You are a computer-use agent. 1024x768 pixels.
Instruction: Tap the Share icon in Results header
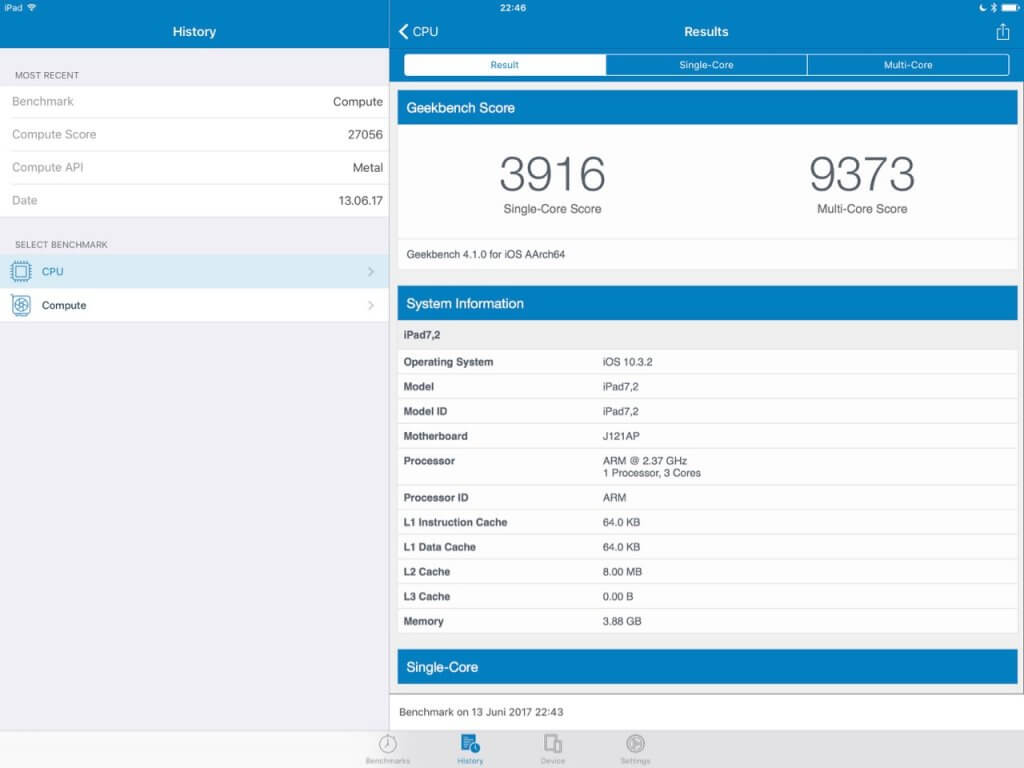click(x=1002, y=32)
